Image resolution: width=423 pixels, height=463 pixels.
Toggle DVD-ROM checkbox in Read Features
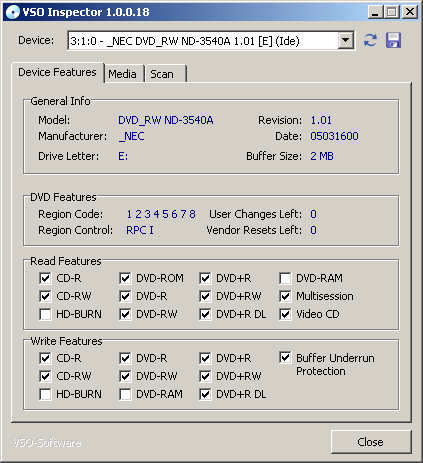tap(125, 278)
